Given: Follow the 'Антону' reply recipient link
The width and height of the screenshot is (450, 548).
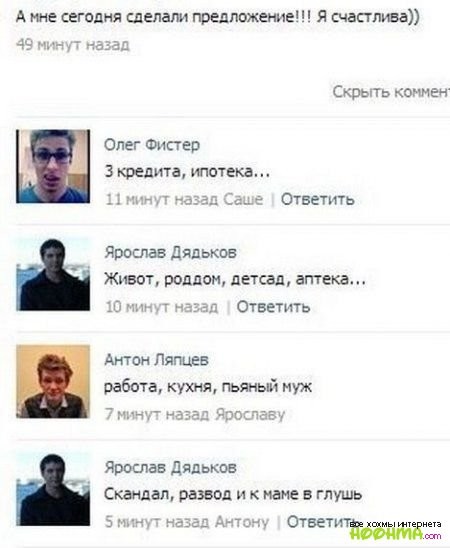Looking at the screenshot, I should (x=242, y=522).
